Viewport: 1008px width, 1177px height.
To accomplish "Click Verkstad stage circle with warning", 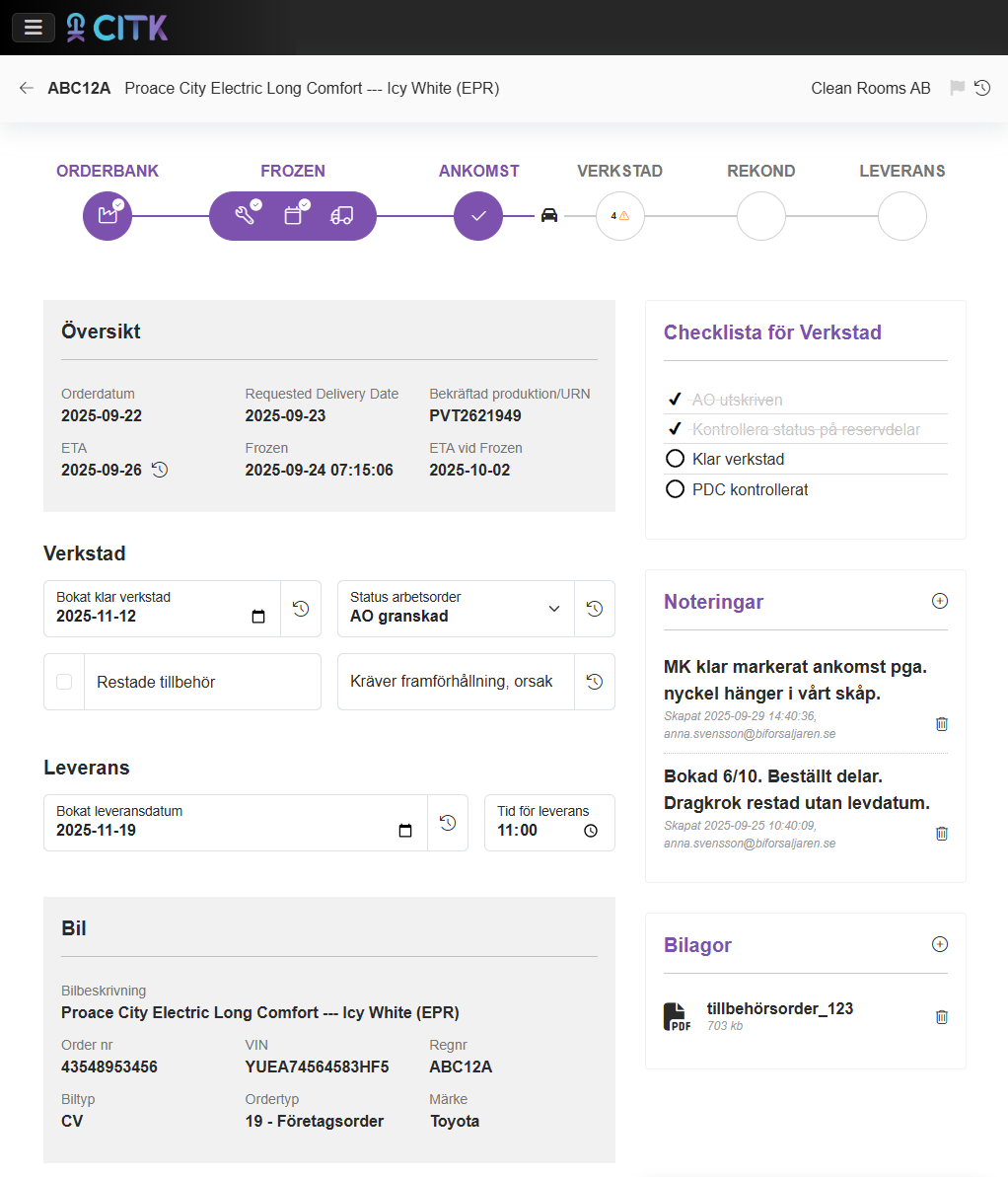I will tap(620, 216).
